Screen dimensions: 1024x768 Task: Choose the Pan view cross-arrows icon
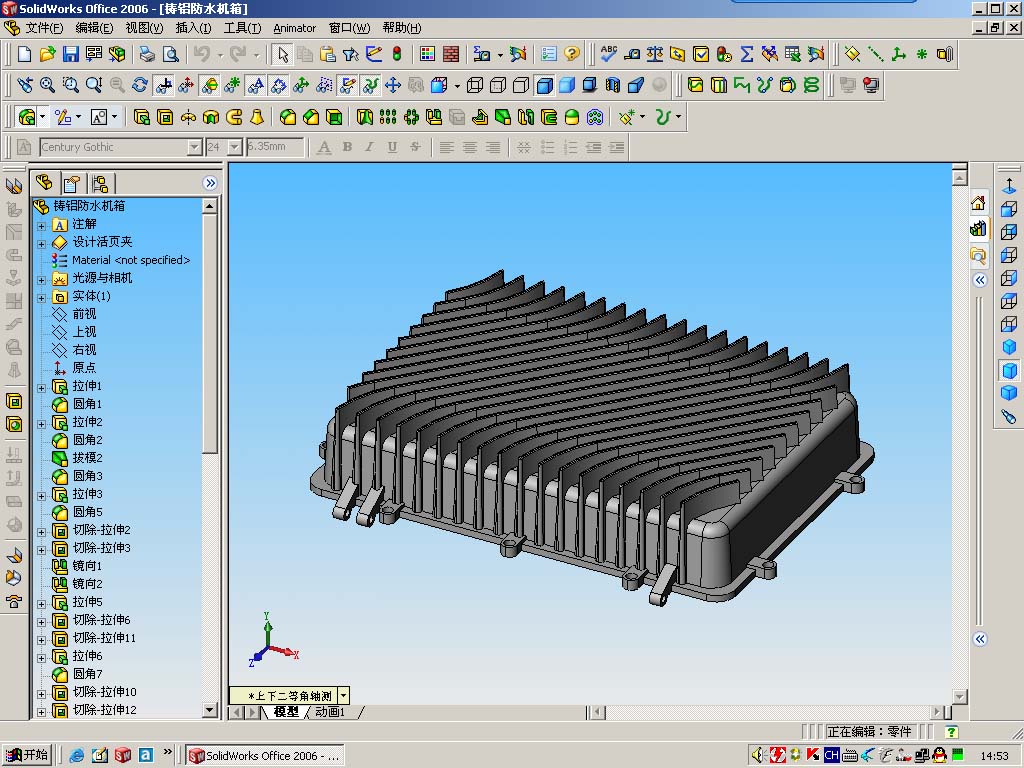(393, 85)
